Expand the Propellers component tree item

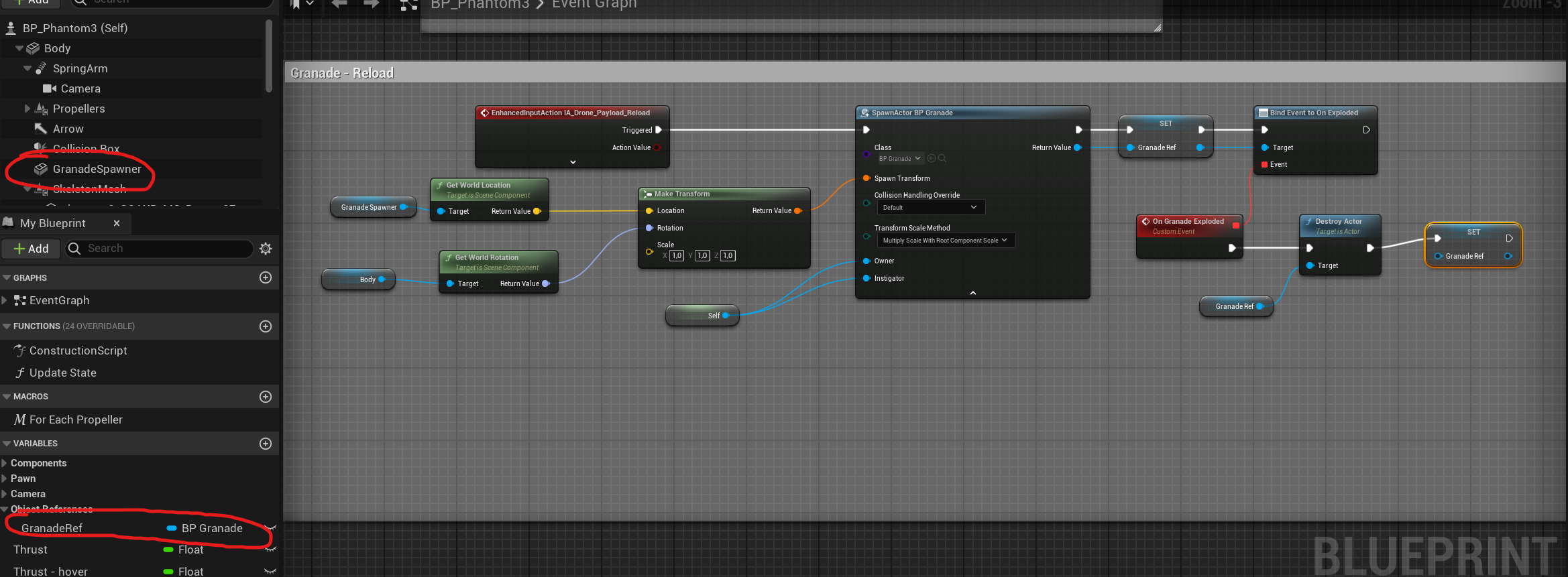pos(27,109)
